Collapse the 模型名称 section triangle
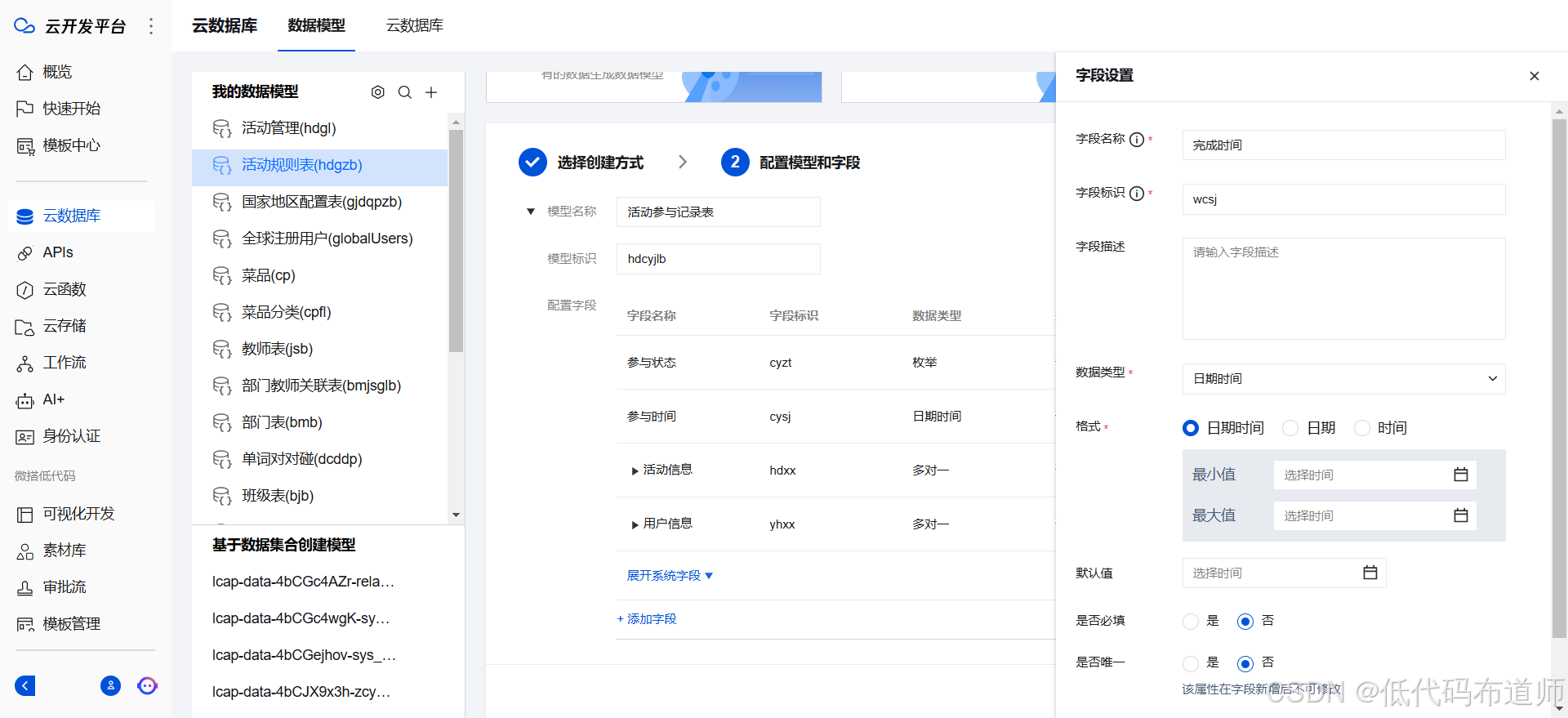Screen dimensions: 1568x718 point(531,212)
